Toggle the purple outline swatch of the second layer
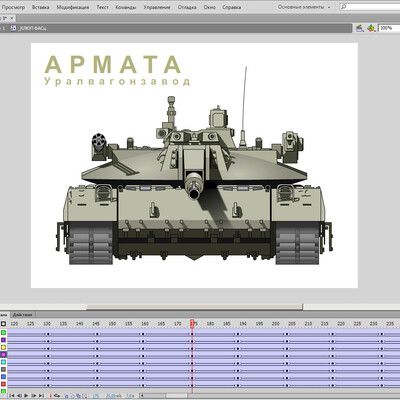 3,340
